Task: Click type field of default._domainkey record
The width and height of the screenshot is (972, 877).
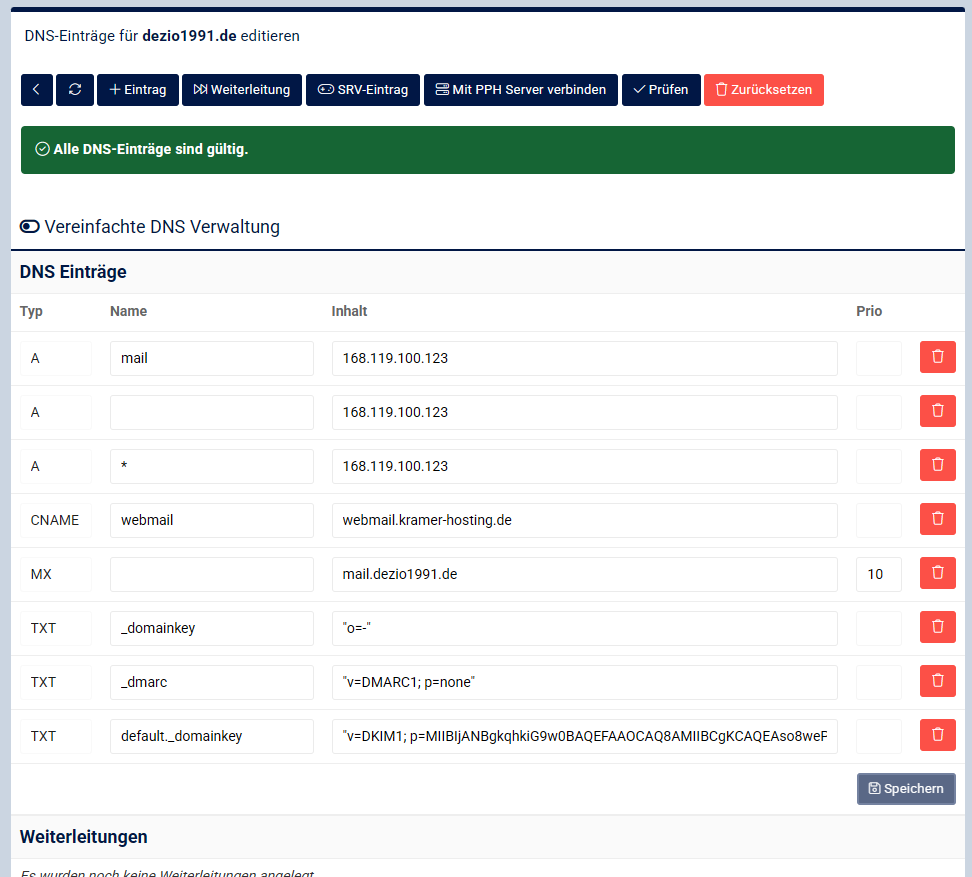Action: tap(56, 736)
